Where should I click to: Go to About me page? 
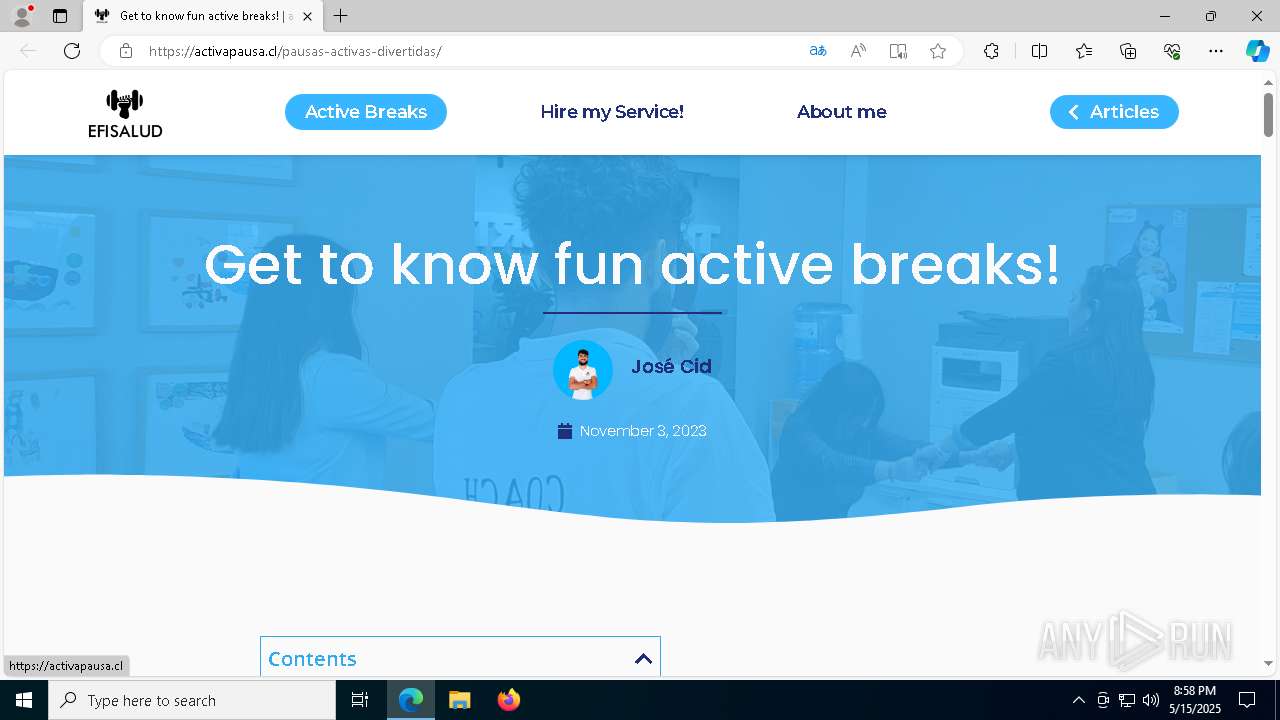[x=842, y=112]
